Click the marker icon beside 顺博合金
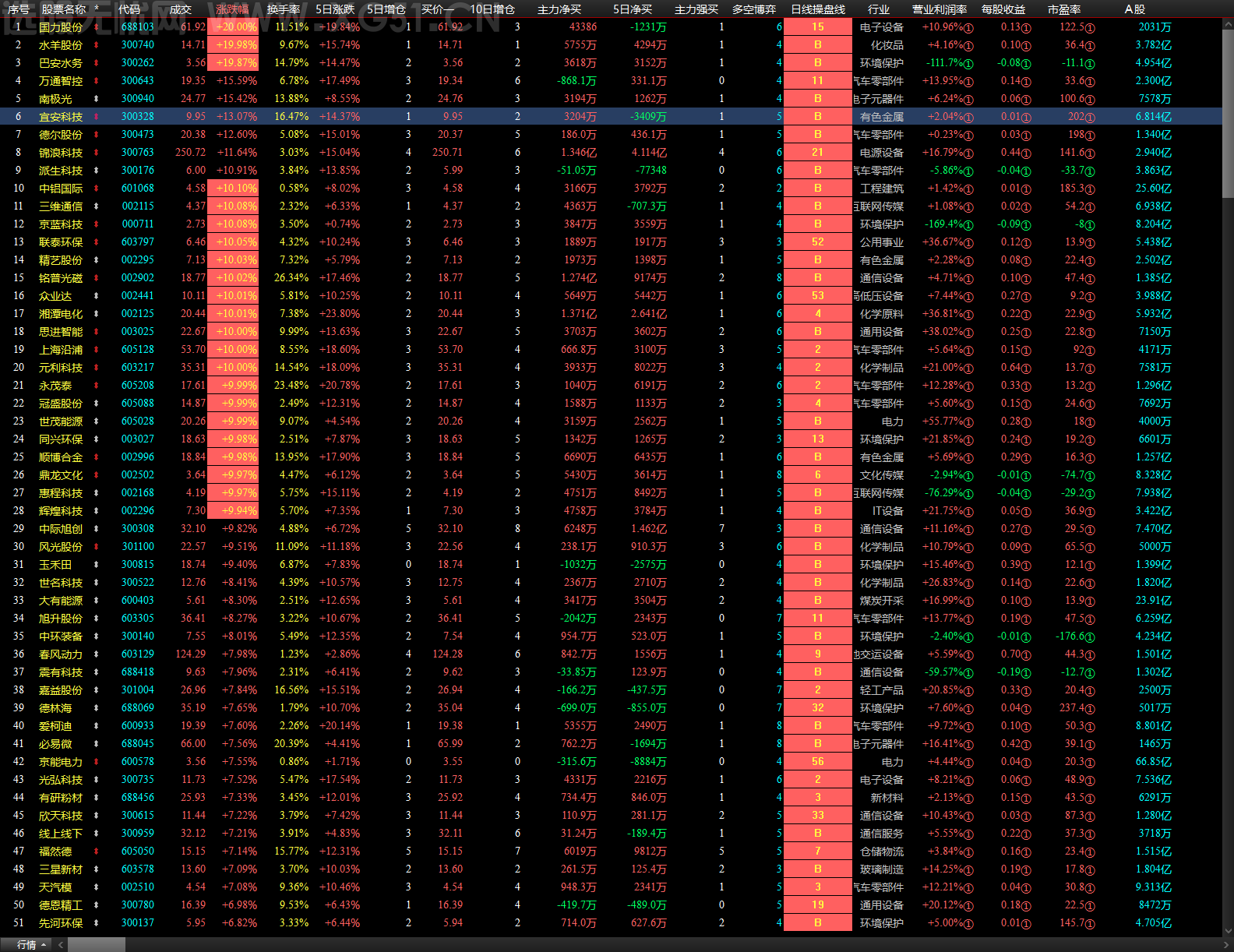Viewport: 1234px width, 952px height. point(97,457)
